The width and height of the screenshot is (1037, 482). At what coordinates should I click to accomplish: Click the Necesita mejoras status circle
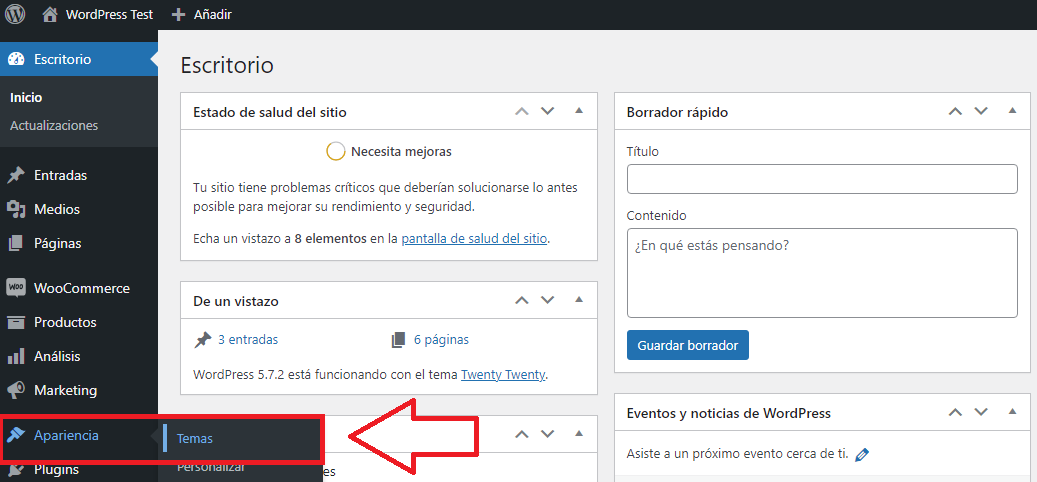(x=335, y=151)
